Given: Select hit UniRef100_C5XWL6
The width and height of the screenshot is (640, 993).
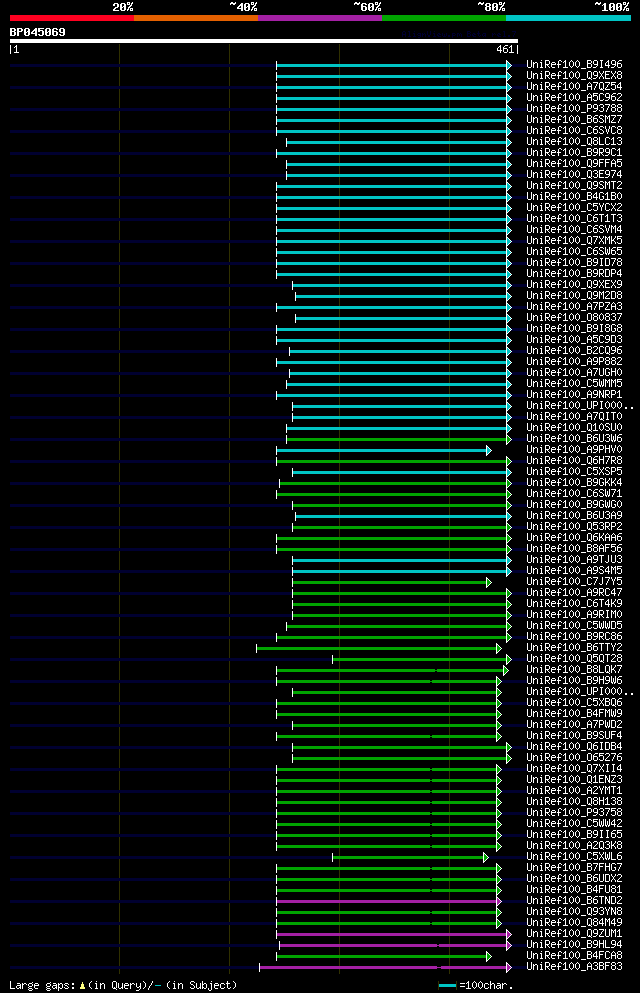Looking at the screenshot, I should click(574, 856).
